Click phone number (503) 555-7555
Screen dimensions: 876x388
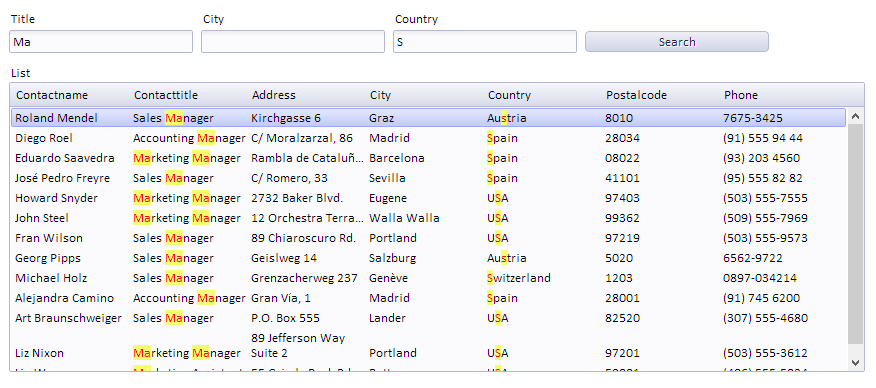tap(765, 198)
